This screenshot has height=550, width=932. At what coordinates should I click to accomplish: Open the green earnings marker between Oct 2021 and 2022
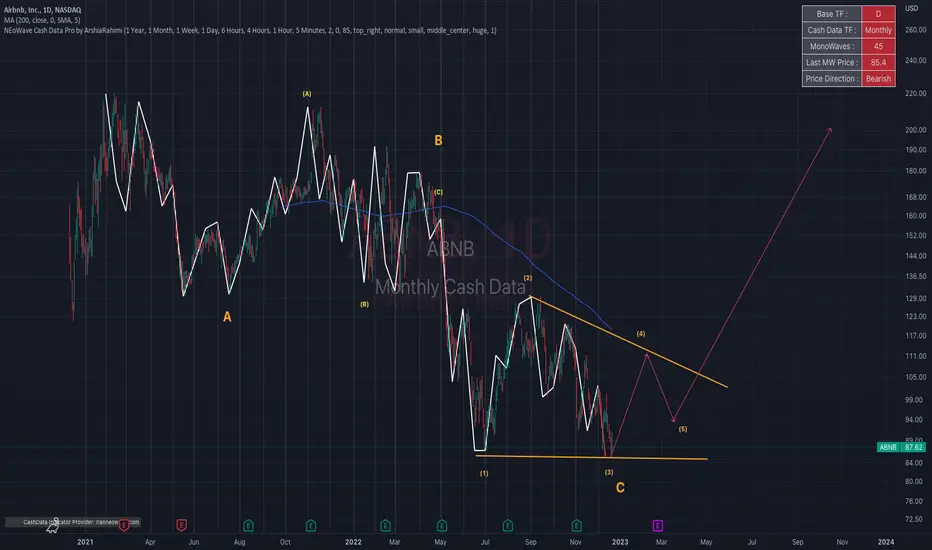coord(311,525)
